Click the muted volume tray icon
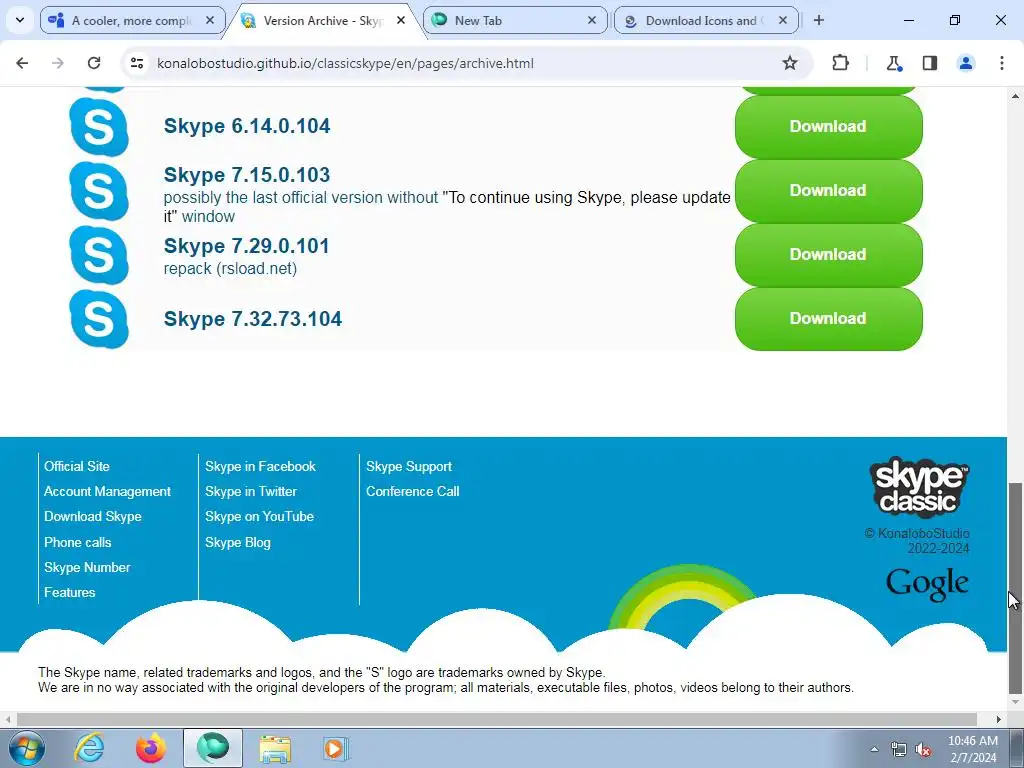The width and height of the screenshot is (1024, 768). (x=923, y=750)
